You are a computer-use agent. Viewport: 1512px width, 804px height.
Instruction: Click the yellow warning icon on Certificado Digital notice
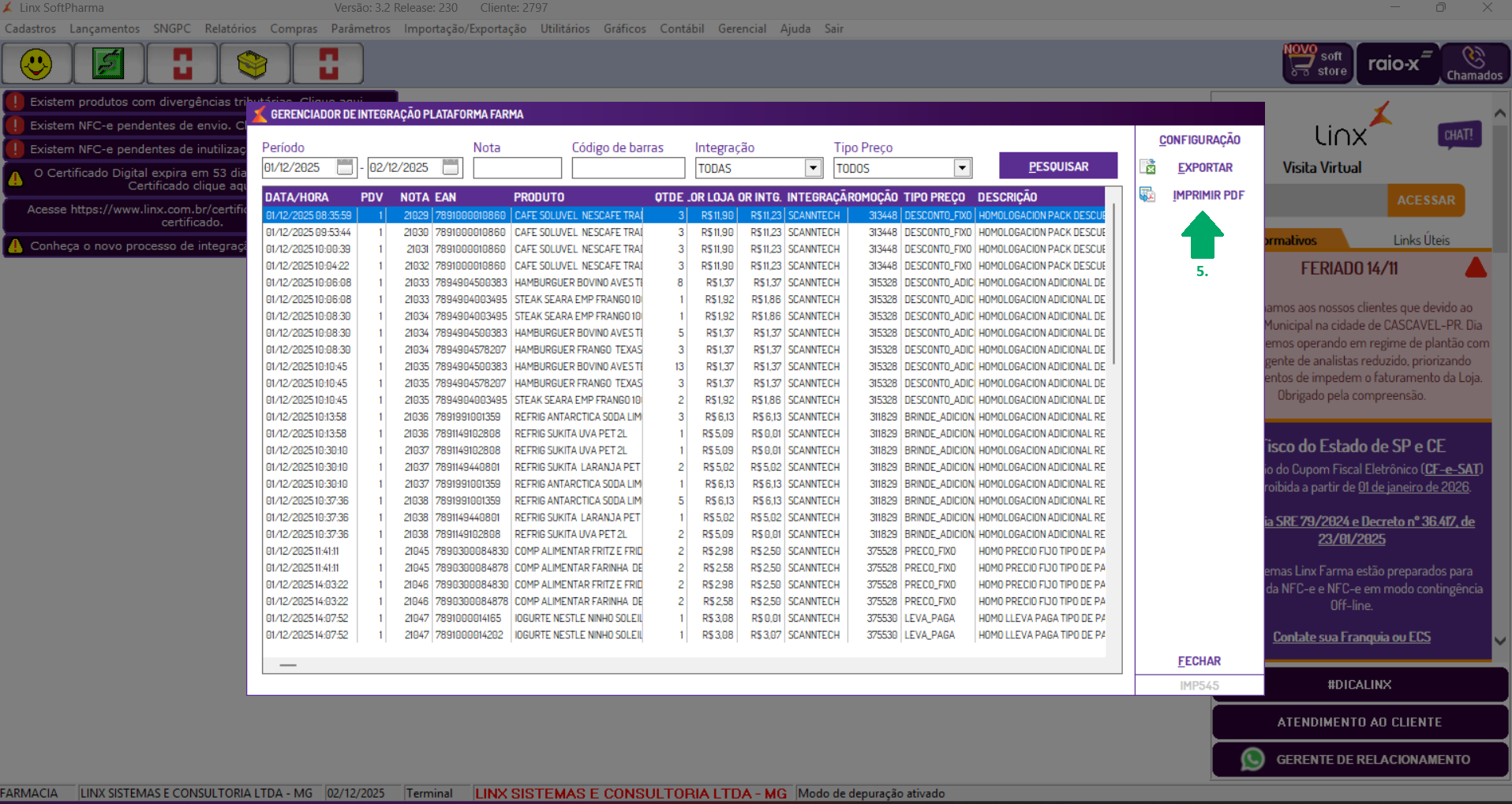pos(15,179)
